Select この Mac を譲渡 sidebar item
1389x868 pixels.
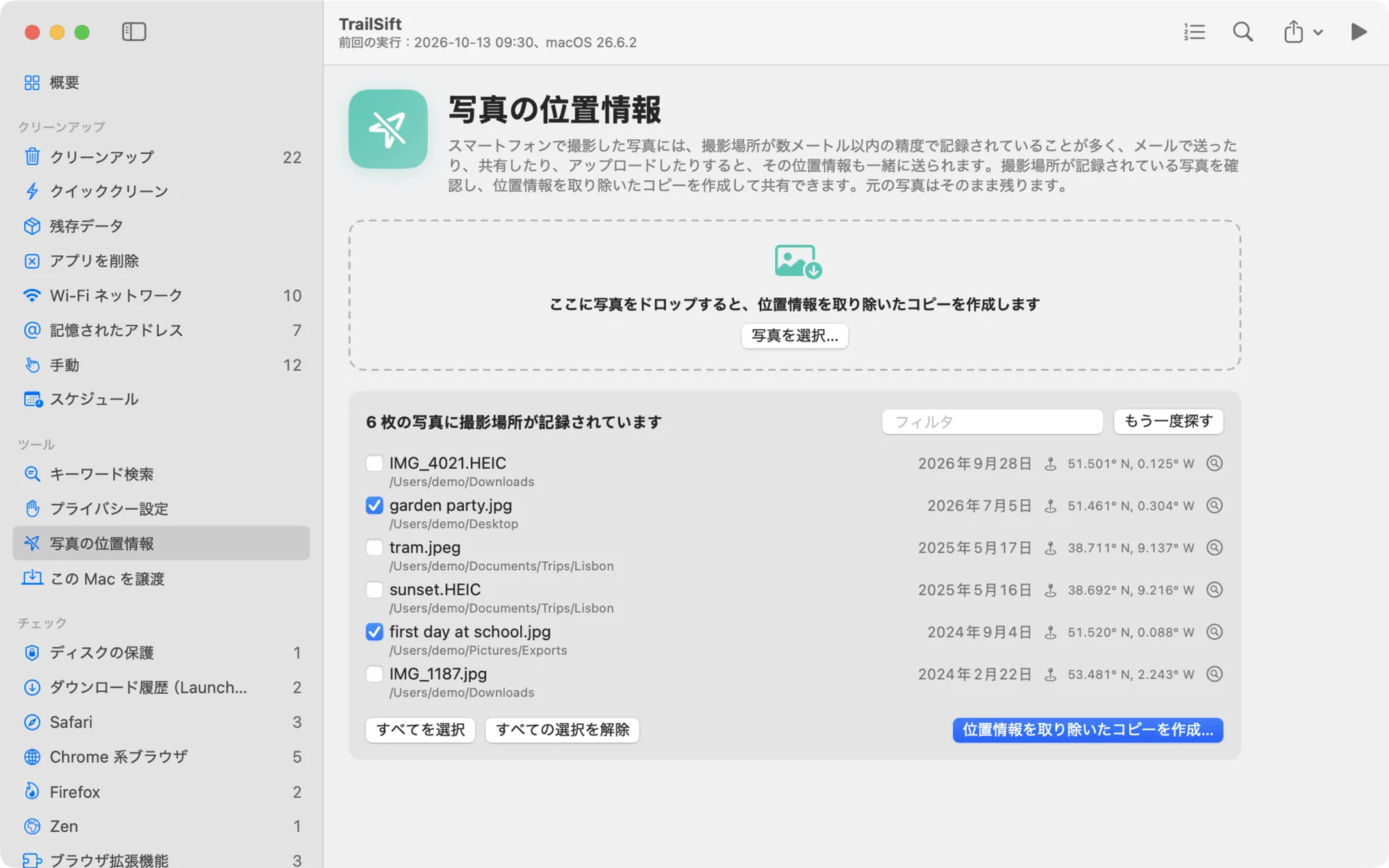tap(161, 578)
